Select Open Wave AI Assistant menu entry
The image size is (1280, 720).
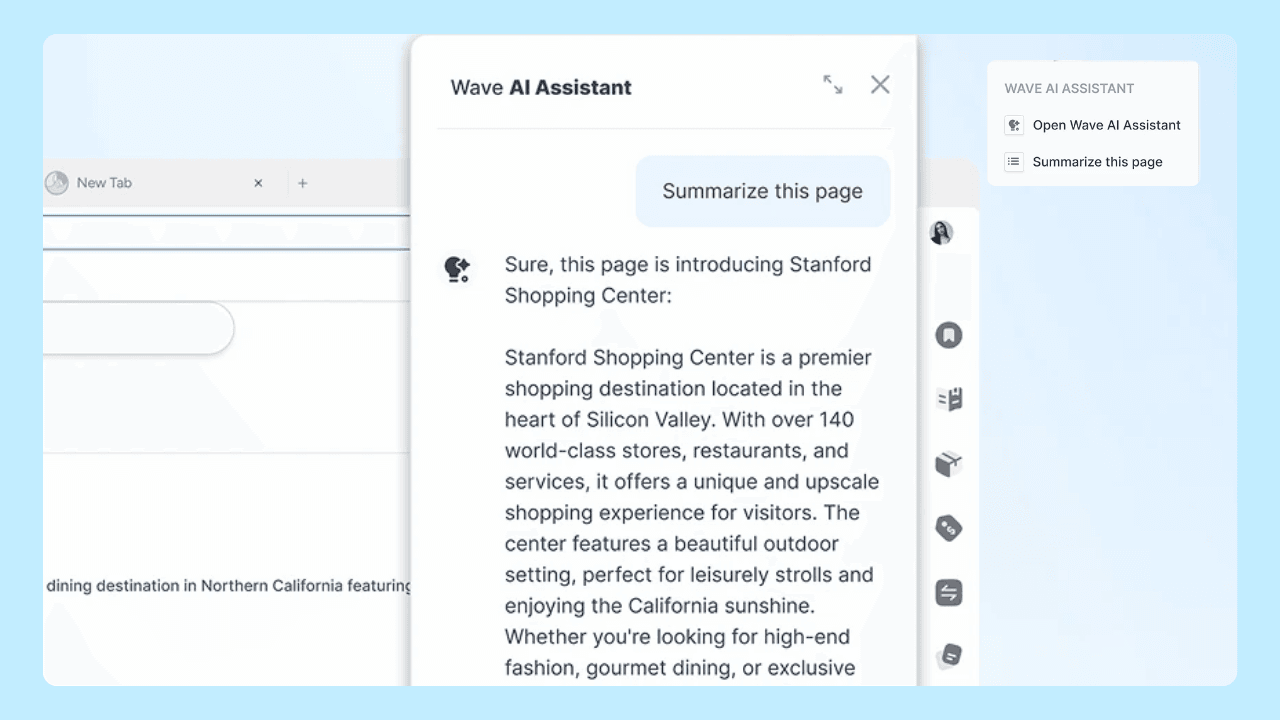click(x=1093, y=125)
